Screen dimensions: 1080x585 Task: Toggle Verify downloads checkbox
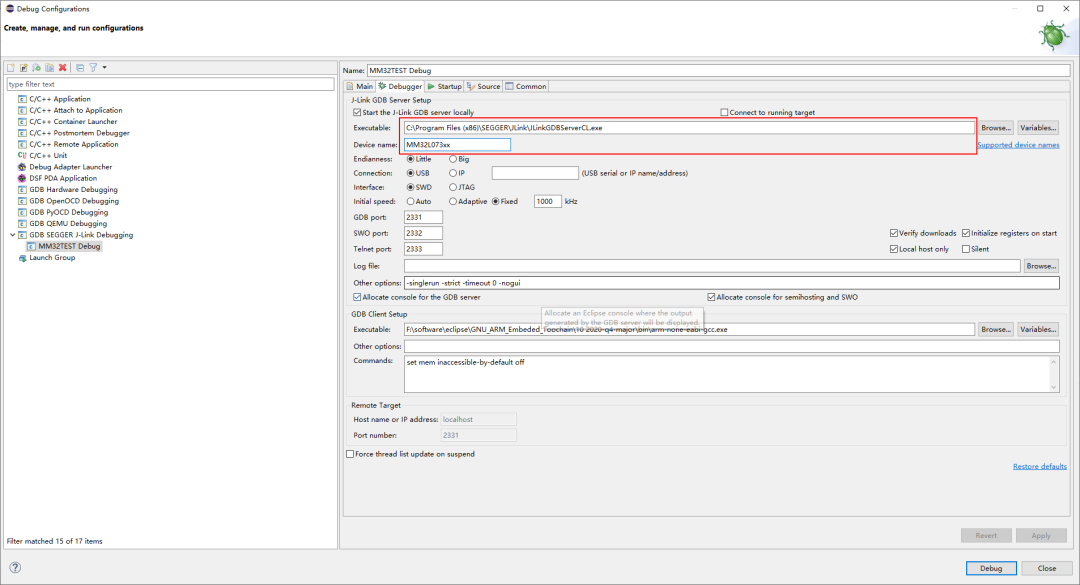coord(893,233)
